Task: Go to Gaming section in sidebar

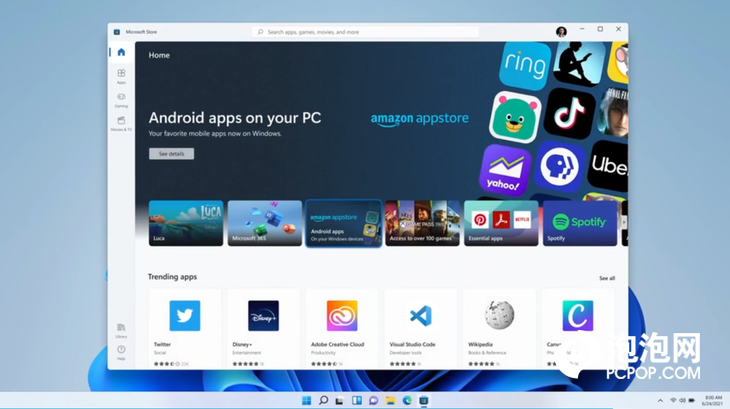Action: click(x=121, y=99)
